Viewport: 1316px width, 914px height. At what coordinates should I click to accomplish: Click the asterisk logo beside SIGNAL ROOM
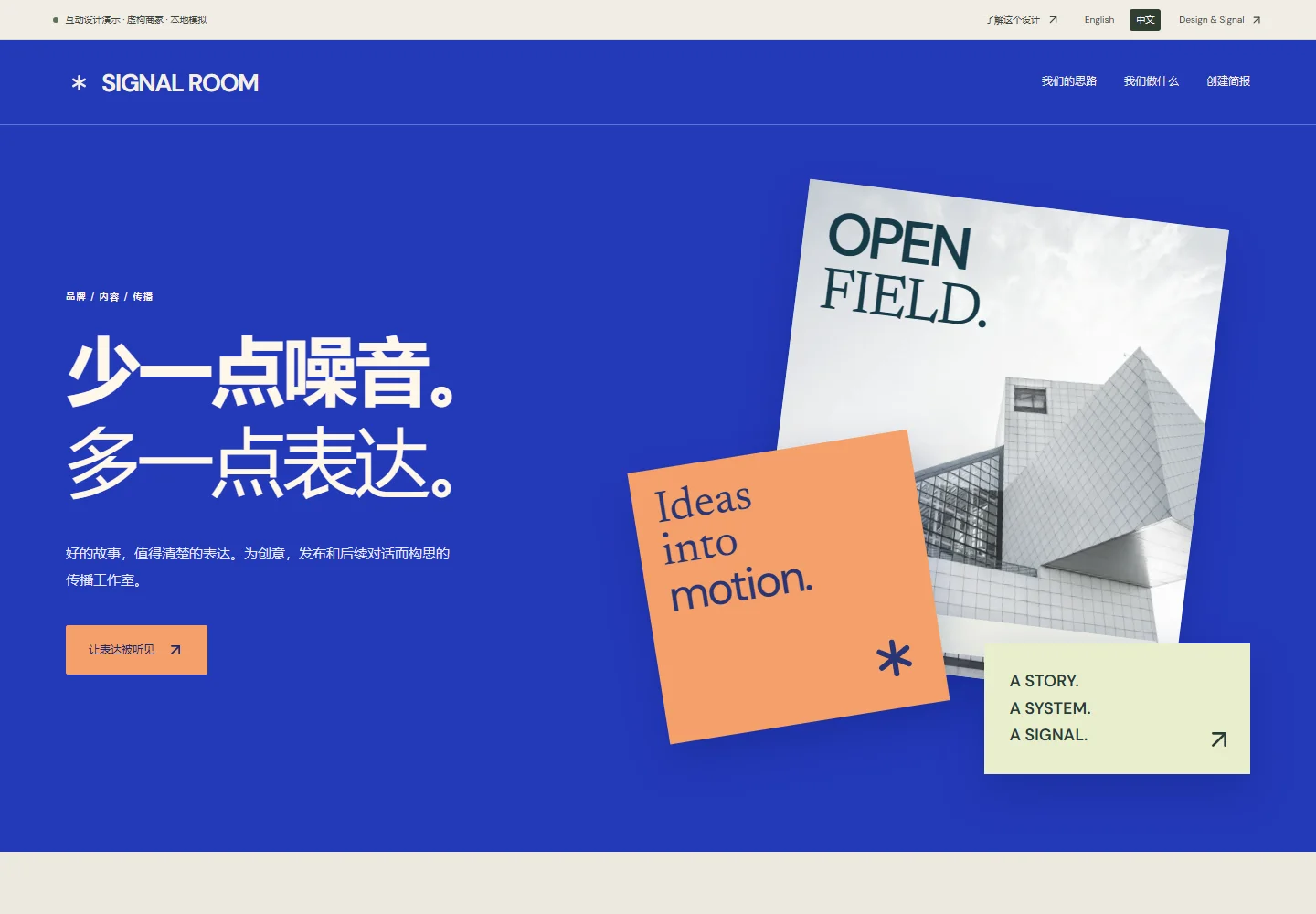click(79, 83)
